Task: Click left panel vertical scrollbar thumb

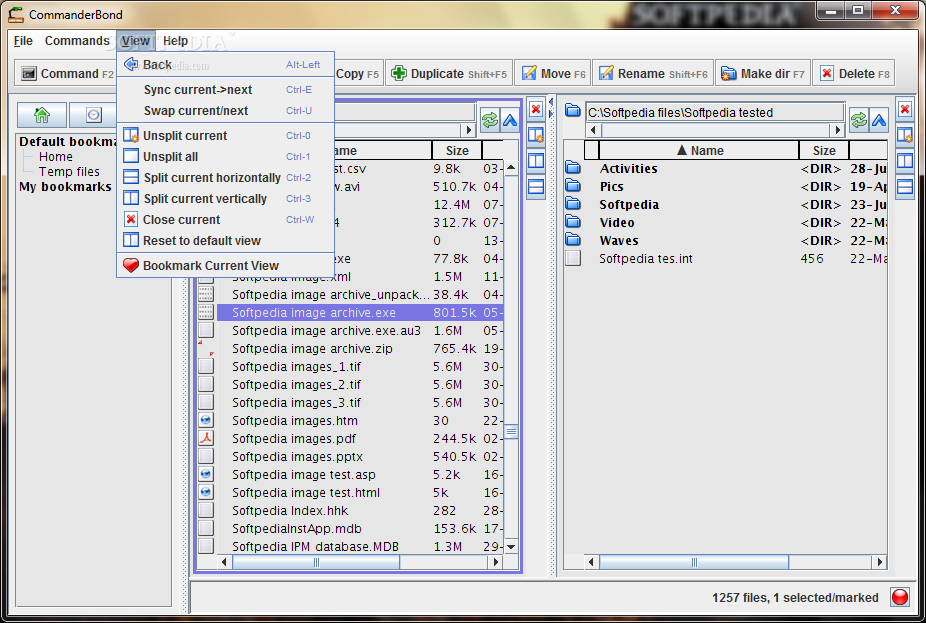Action: pyautogui.click(x=511, y=432)
